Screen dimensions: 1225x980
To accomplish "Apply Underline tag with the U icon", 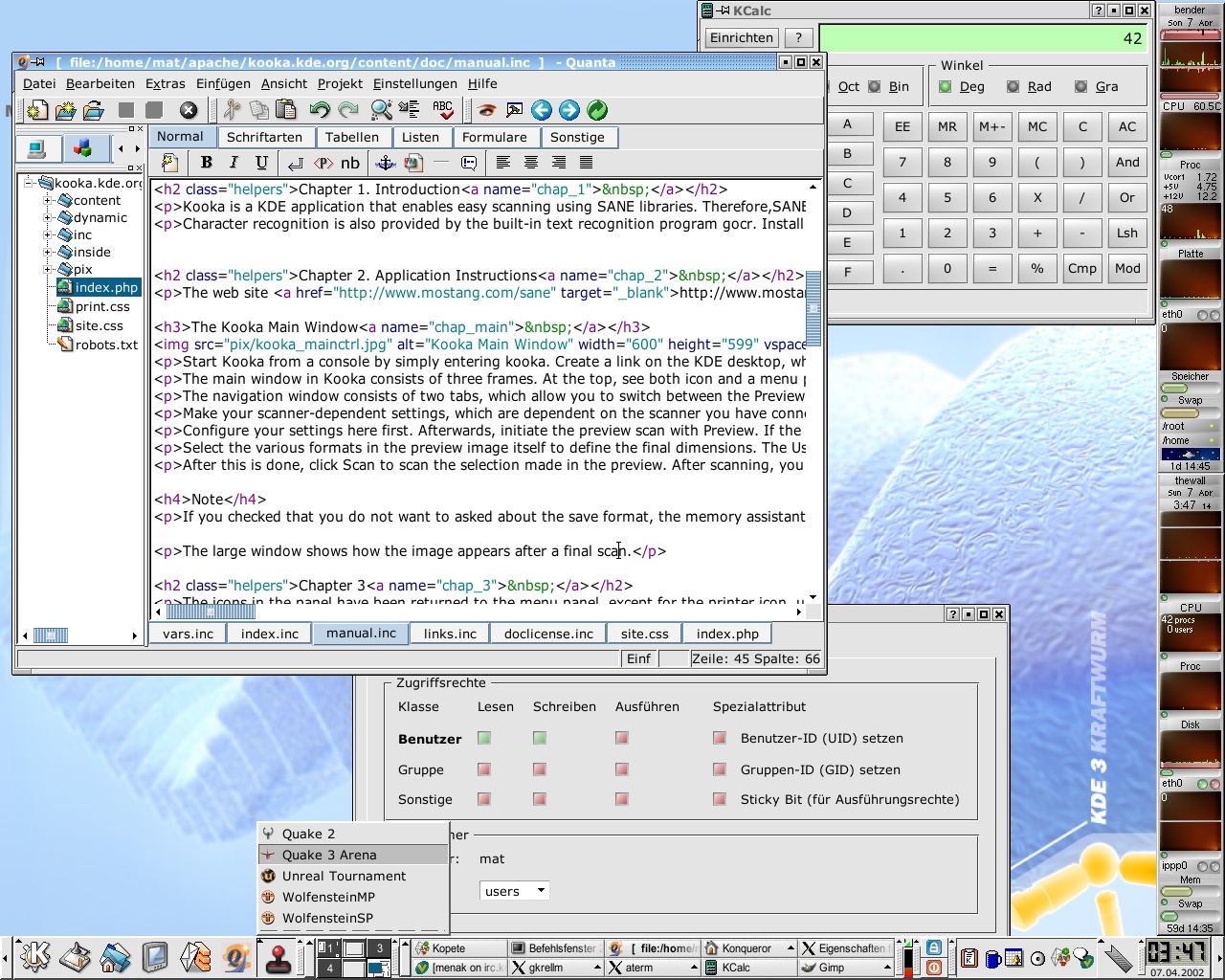I will [261, 163].
